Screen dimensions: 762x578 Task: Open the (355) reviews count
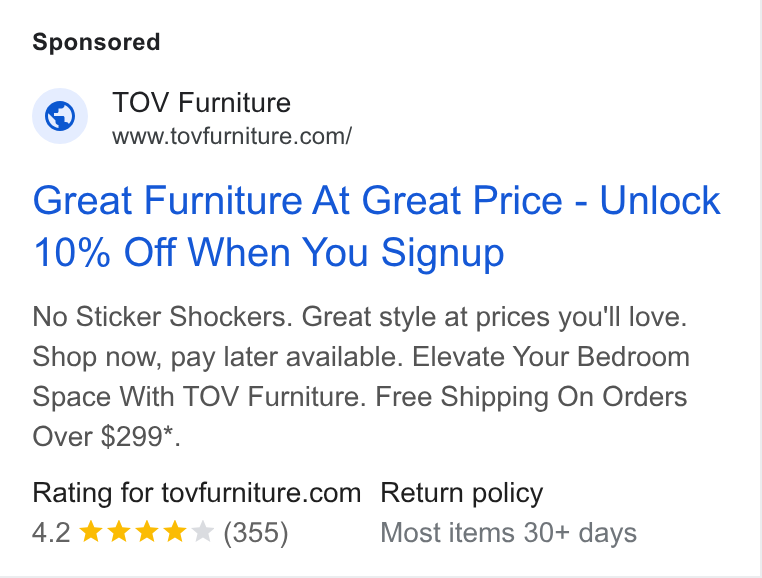tap(256, 532)
